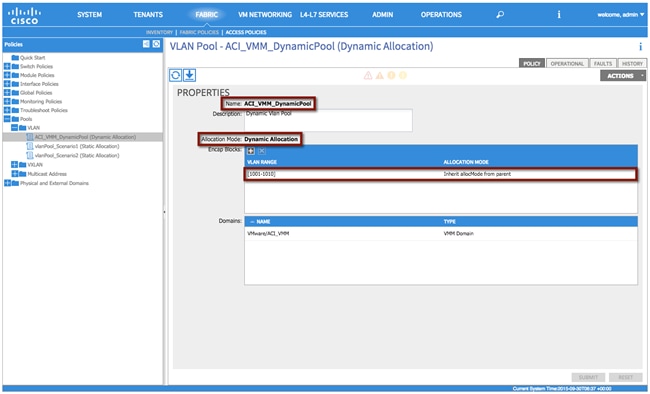Go to FABRIC POLICIES submenu
Viewport: 650px width, 394px height.
click(x=199, y=32)
